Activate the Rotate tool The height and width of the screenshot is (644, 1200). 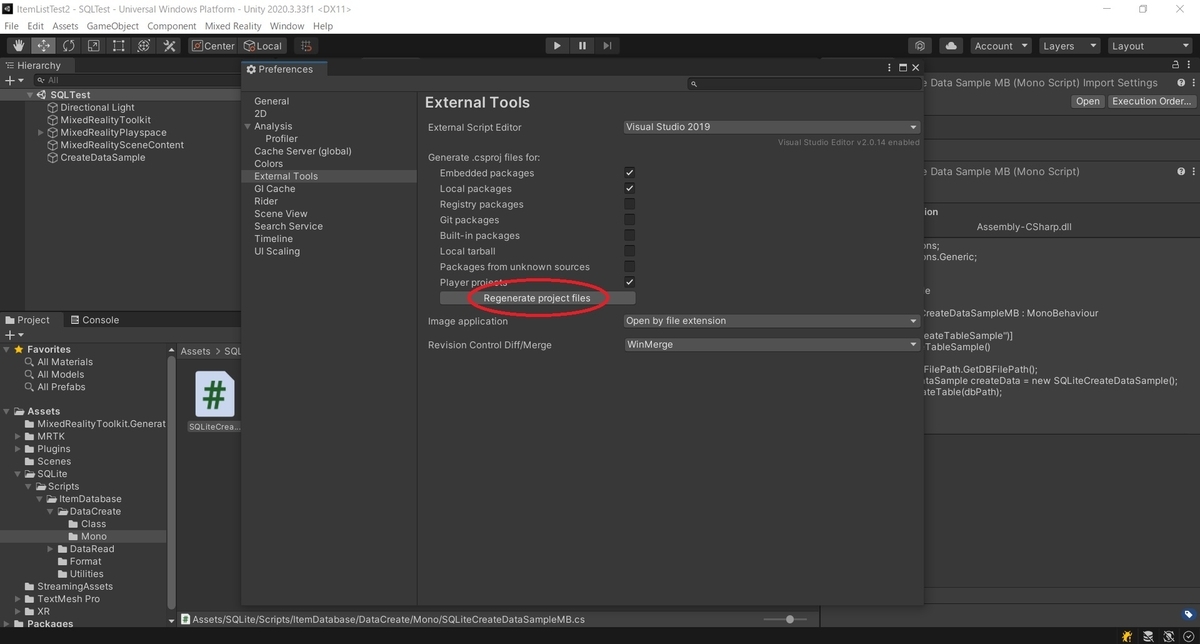(68, 45)
